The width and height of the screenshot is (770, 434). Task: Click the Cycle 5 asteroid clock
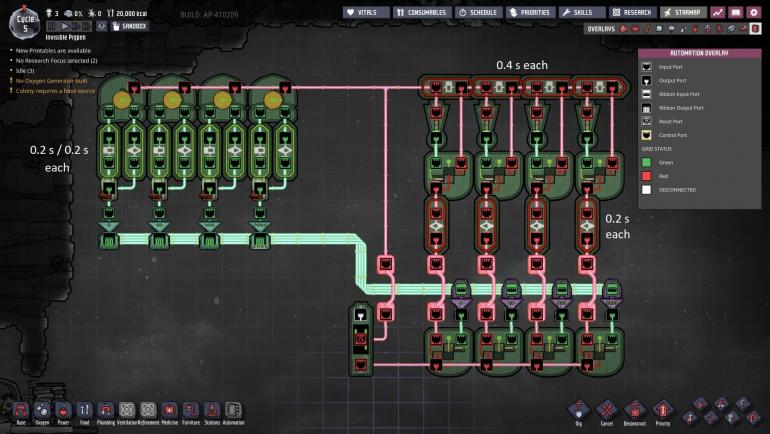[x=24, y=23]
